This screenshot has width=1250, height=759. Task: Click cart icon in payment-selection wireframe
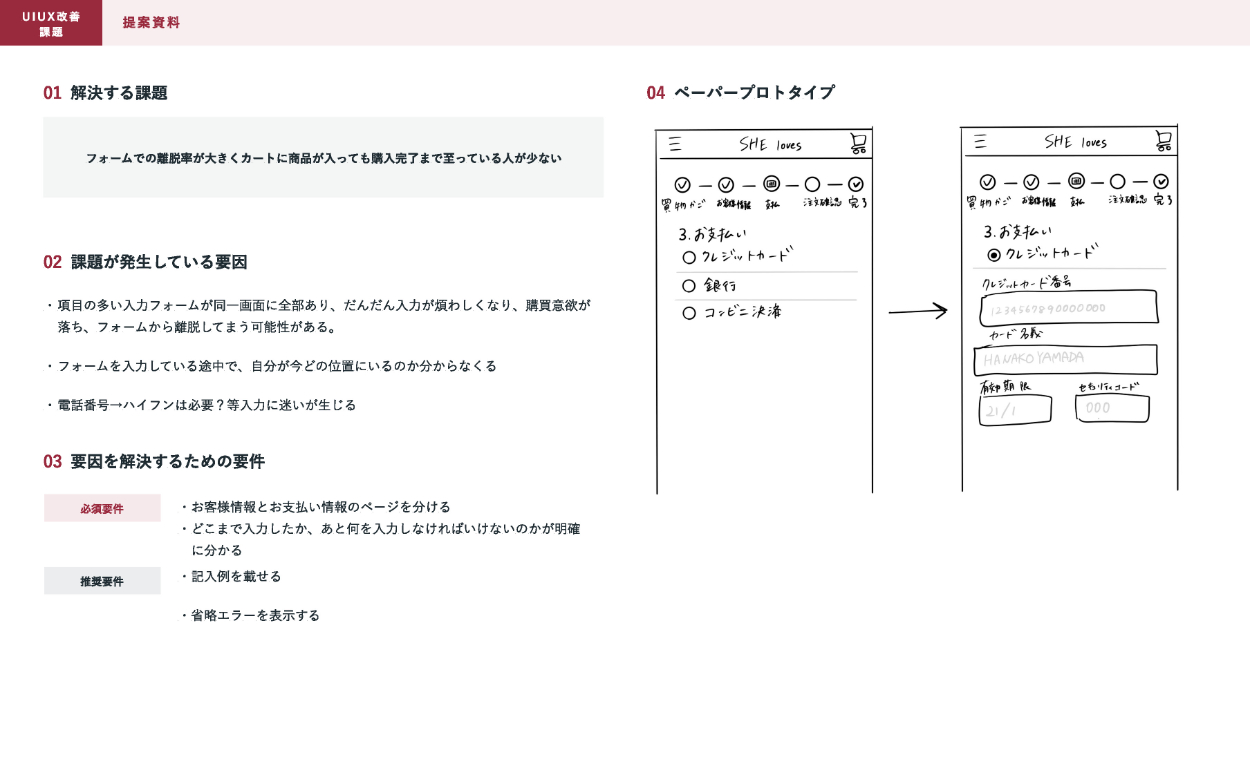(858, 144)
